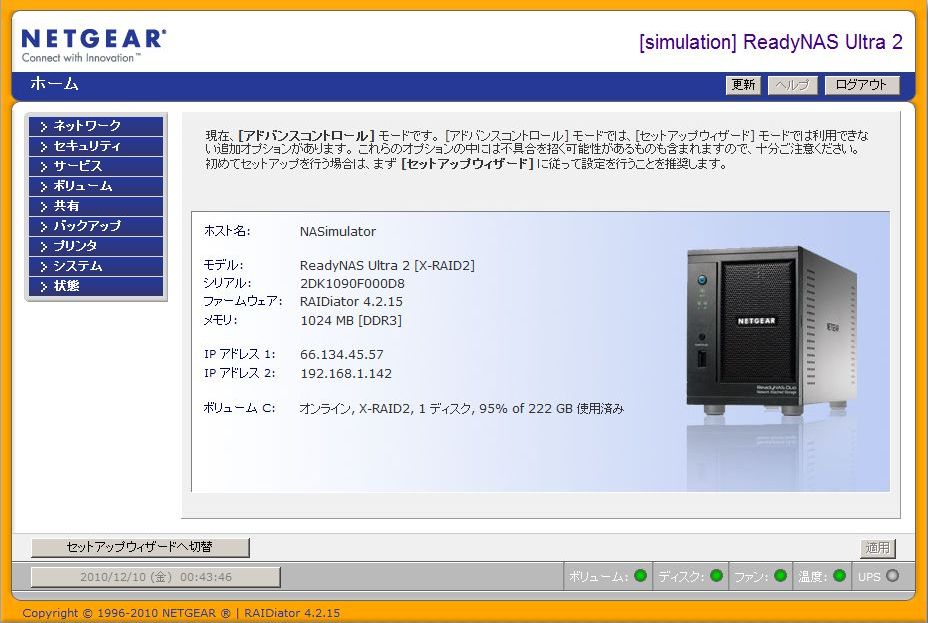Expand the ネットワーク menu section

click(x=96, y=126)
